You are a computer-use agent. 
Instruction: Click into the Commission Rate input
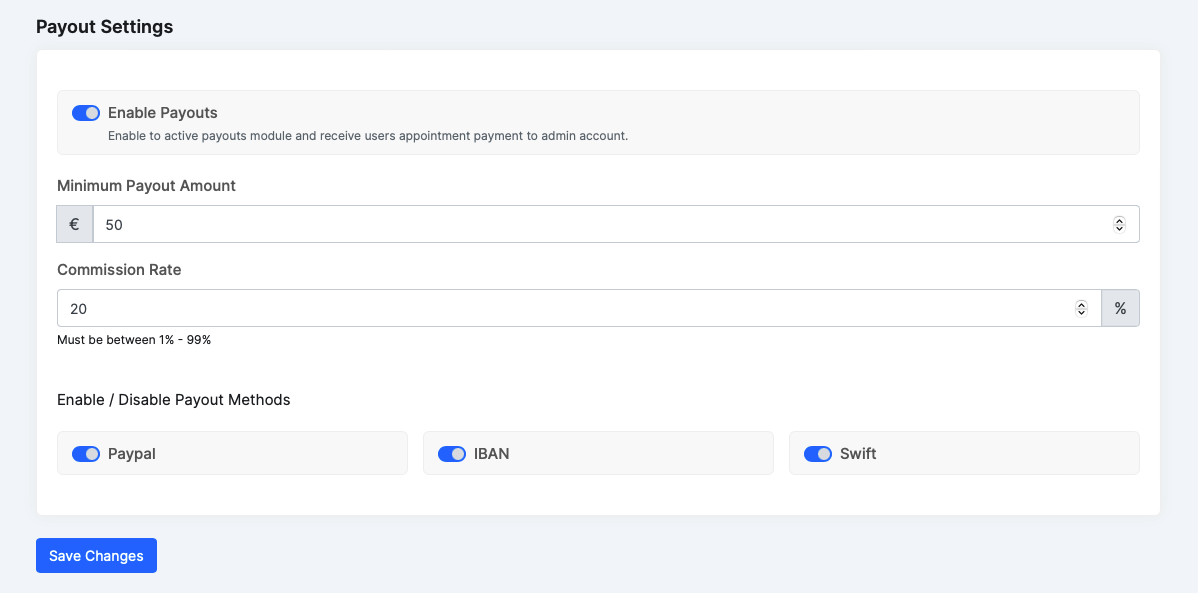pyautogui.click(x=560, y=309)
